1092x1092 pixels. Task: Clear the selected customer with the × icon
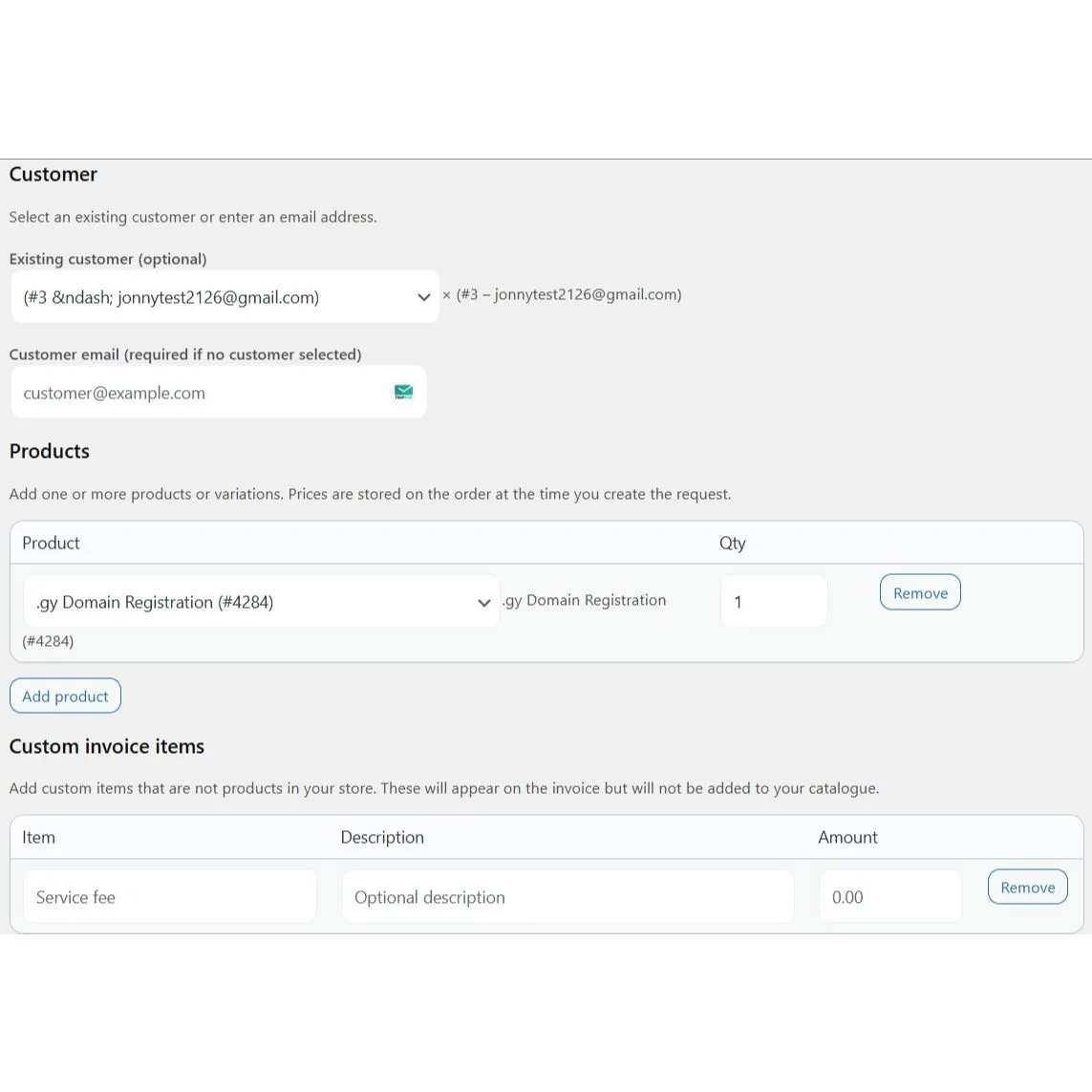tap(446, 295)
